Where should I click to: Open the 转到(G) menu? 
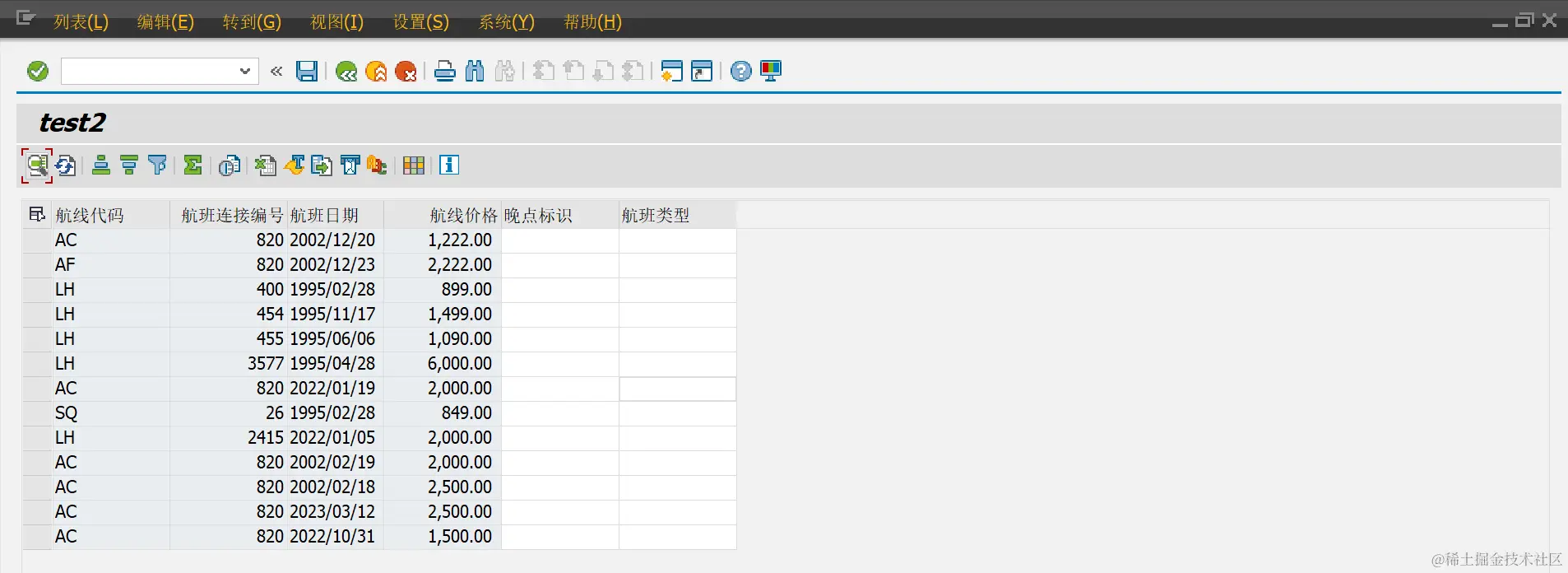click(x=252, y=22)
